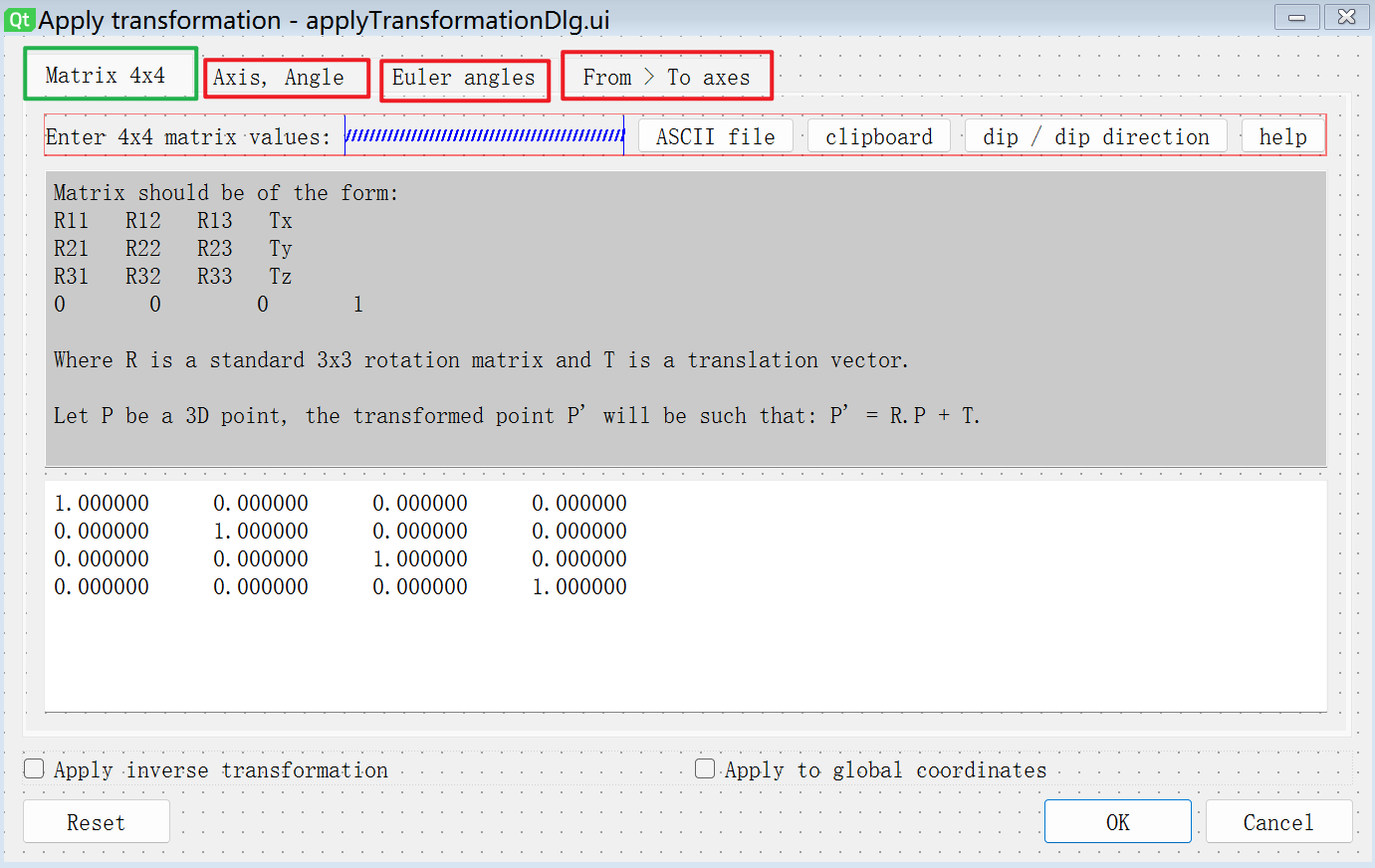
Task: Go to the From > To axes tab
Action: click(667, 77)
